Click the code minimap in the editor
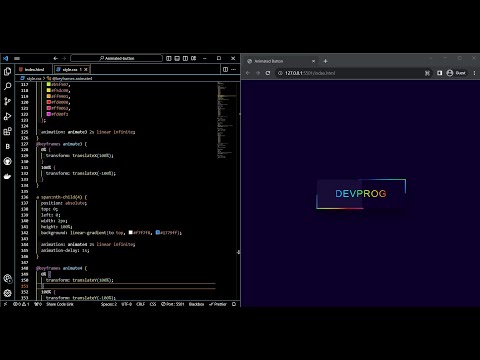The width and height of the screenshot is (480, 360). click(x=227, y=120)
